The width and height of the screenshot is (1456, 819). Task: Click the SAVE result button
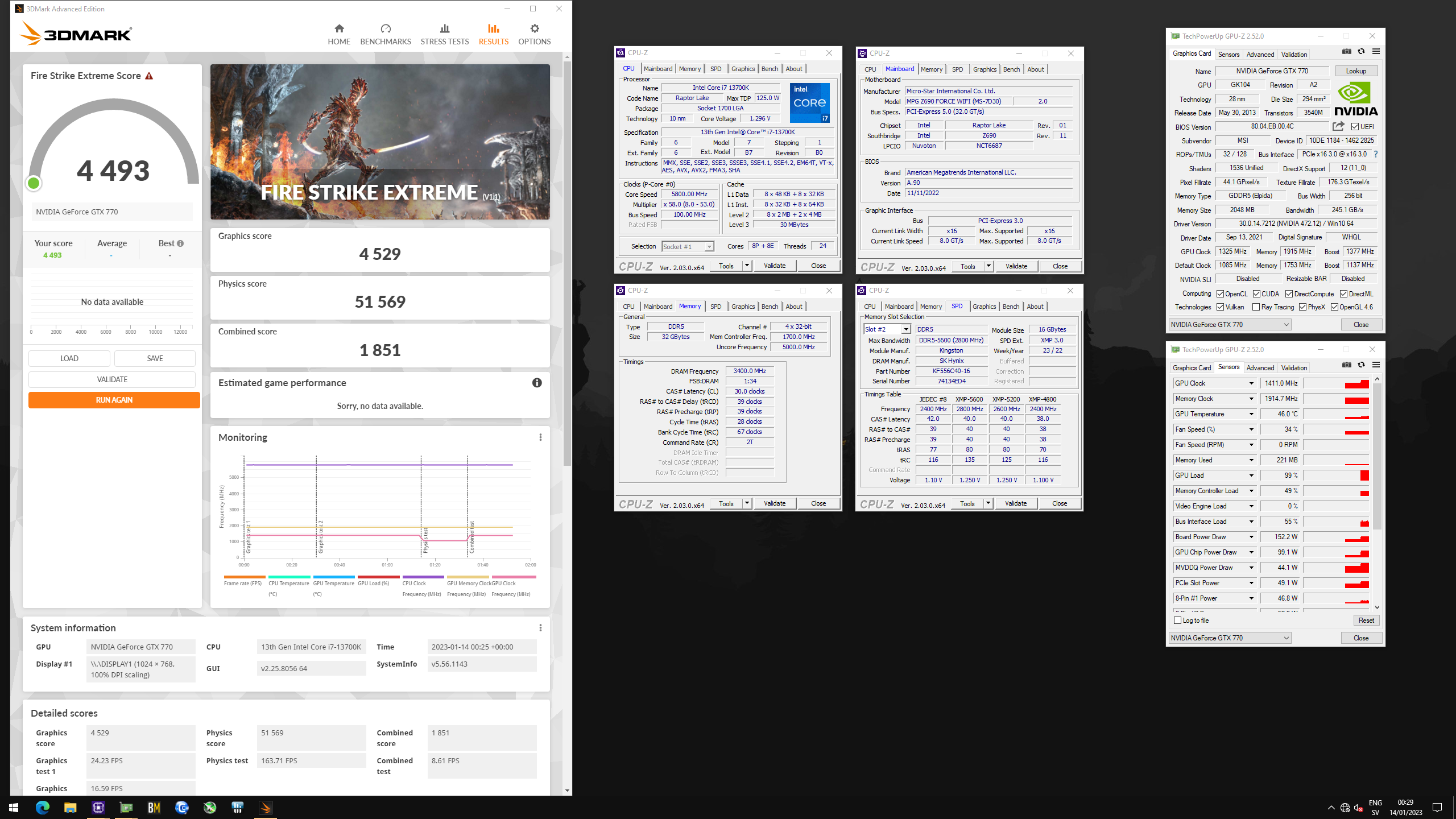pos(155,358)
